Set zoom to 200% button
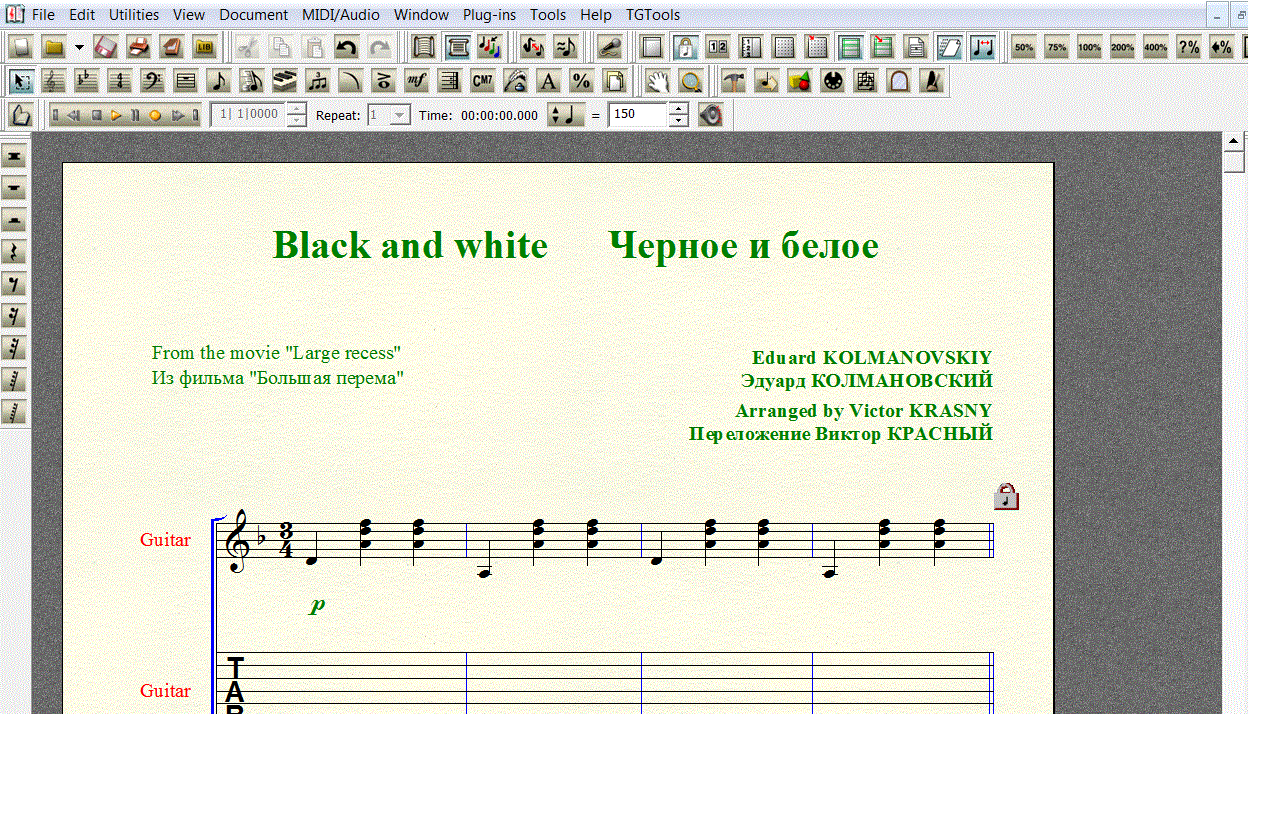 (x=1122, y=47)
